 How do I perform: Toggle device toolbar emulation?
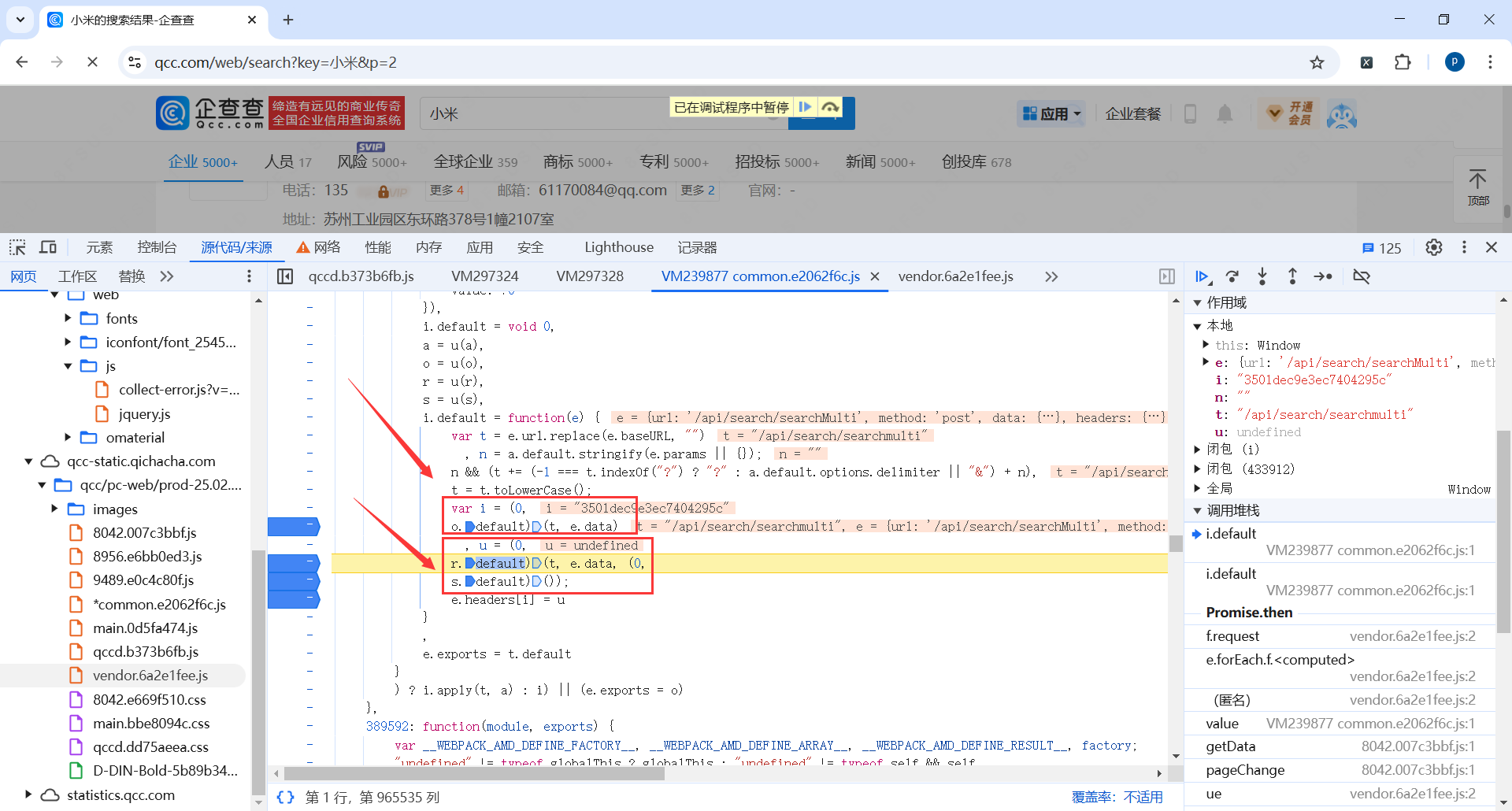coord(48,247)
